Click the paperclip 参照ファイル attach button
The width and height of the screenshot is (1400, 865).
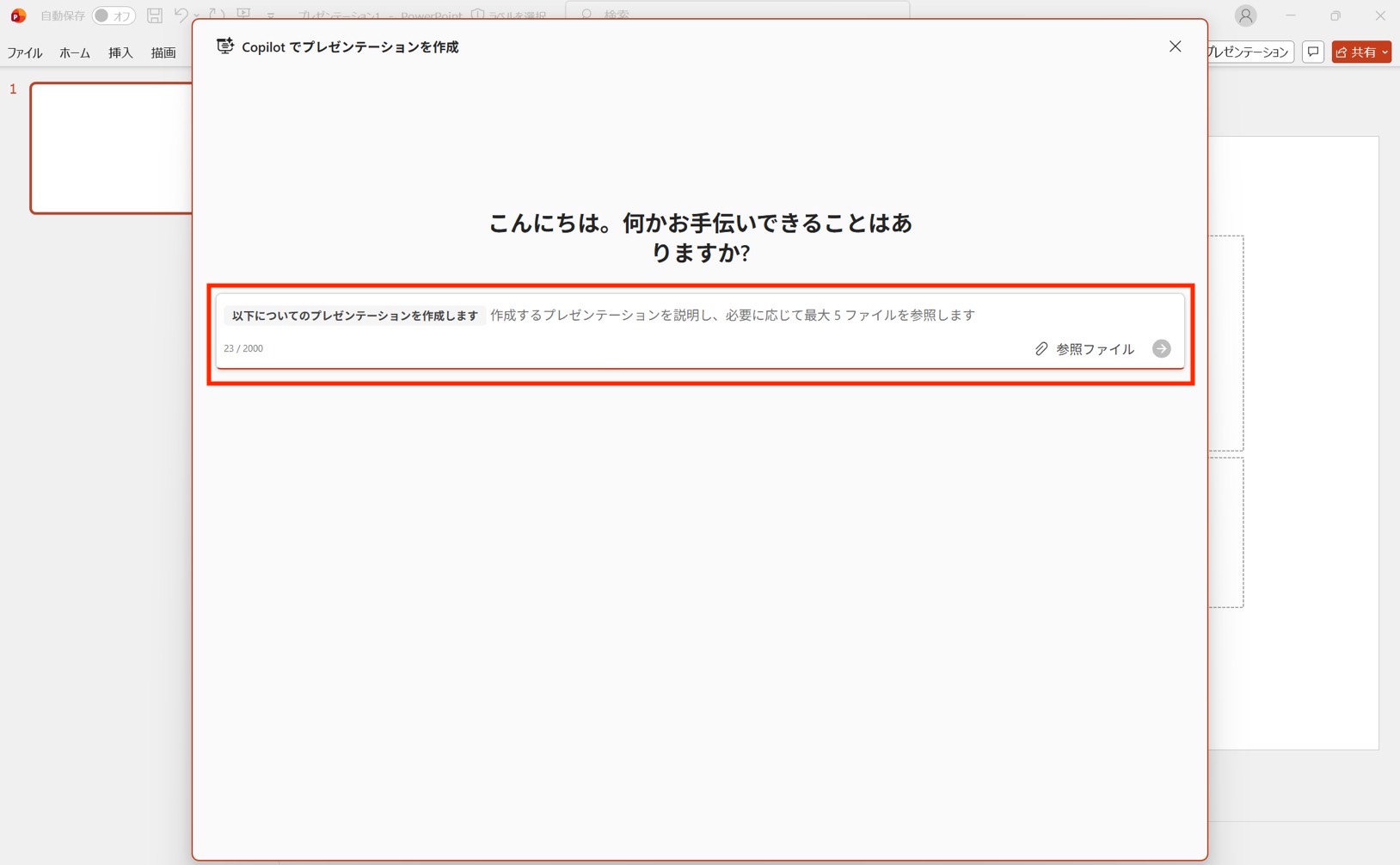[1084, 349]
